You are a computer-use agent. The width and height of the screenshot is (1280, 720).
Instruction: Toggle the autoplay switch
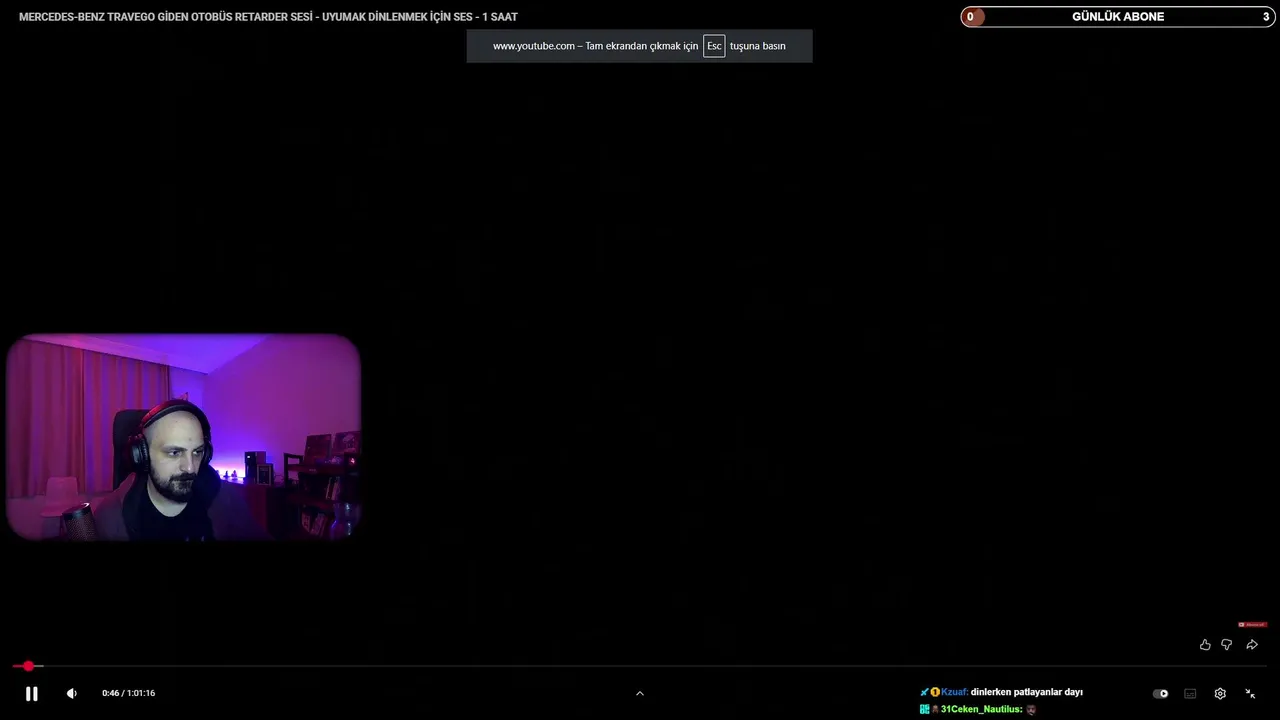pos(1160,693)
